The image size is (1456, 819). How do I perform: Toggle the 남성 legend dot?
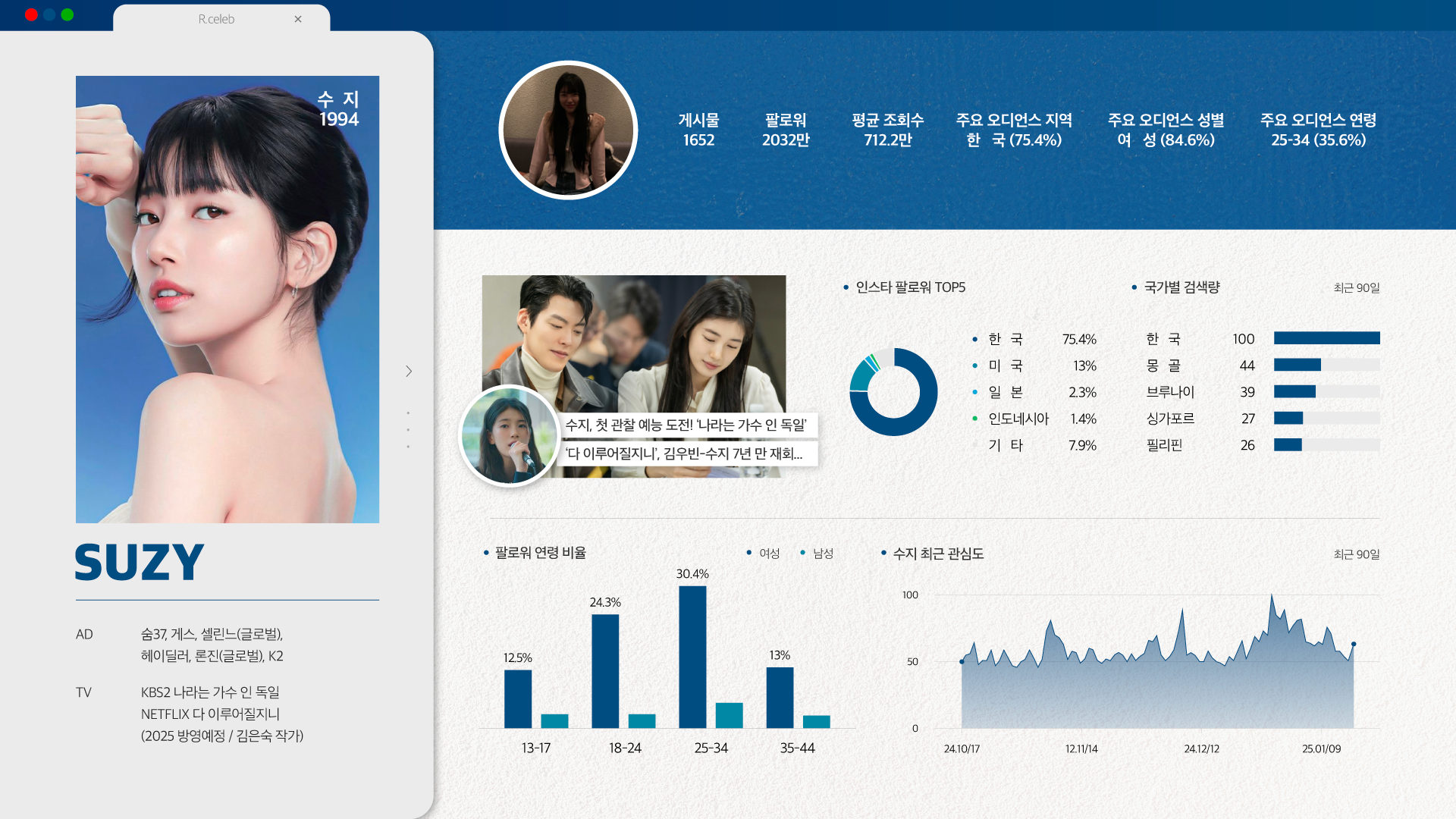(x=803, y=553)
